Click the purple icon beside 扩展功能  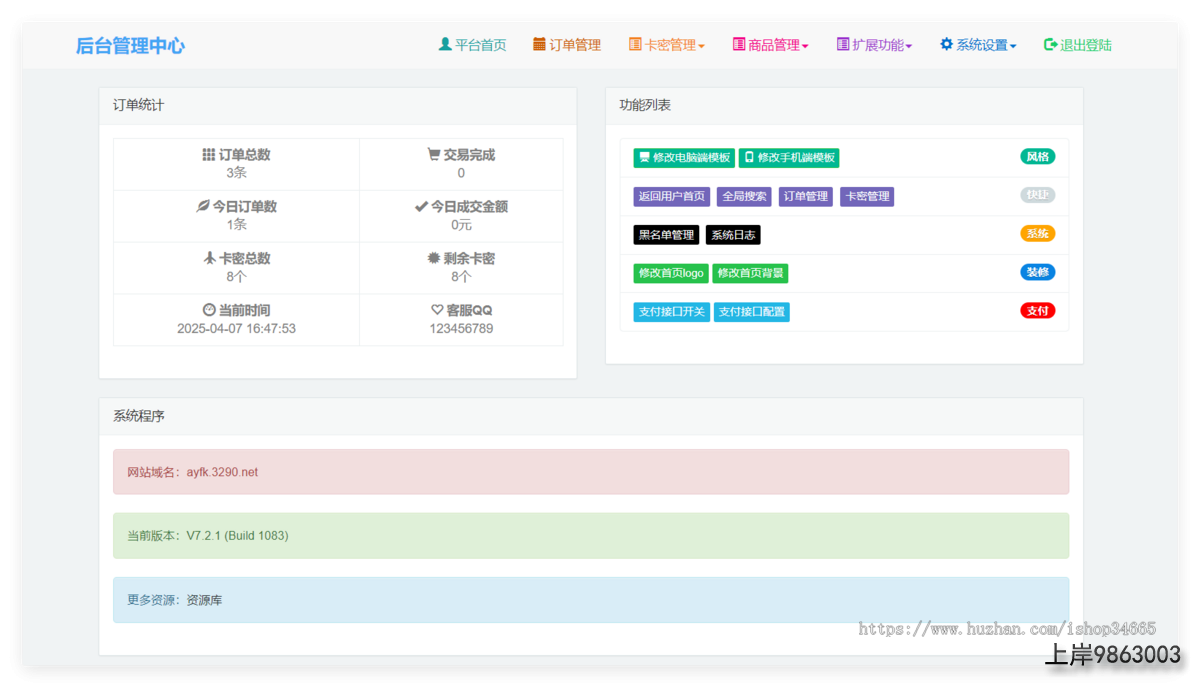pyautogui.click(x=843, y=45)
